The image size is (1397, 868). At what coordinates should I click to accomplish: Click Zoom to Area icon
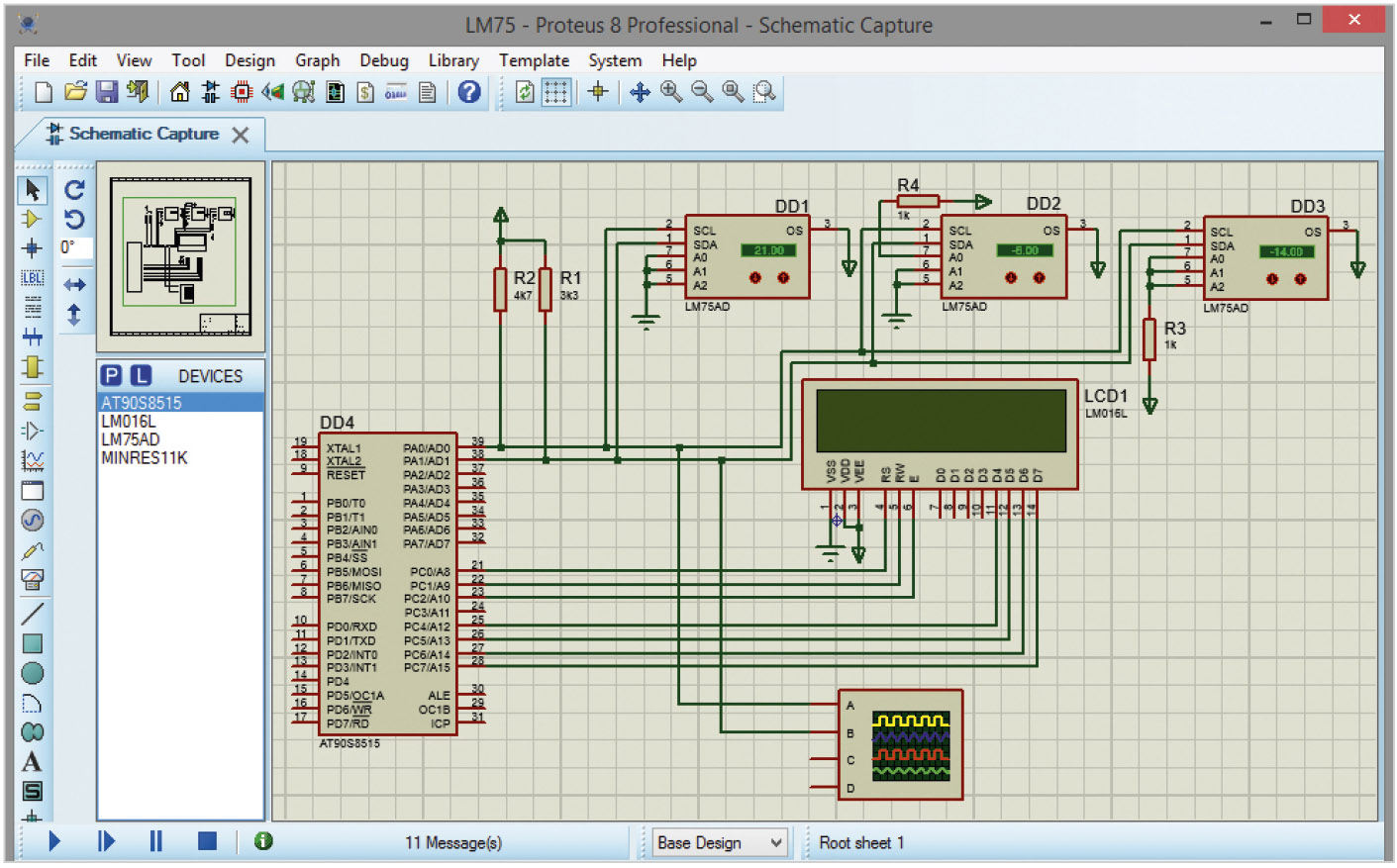[x=764, y=92]
